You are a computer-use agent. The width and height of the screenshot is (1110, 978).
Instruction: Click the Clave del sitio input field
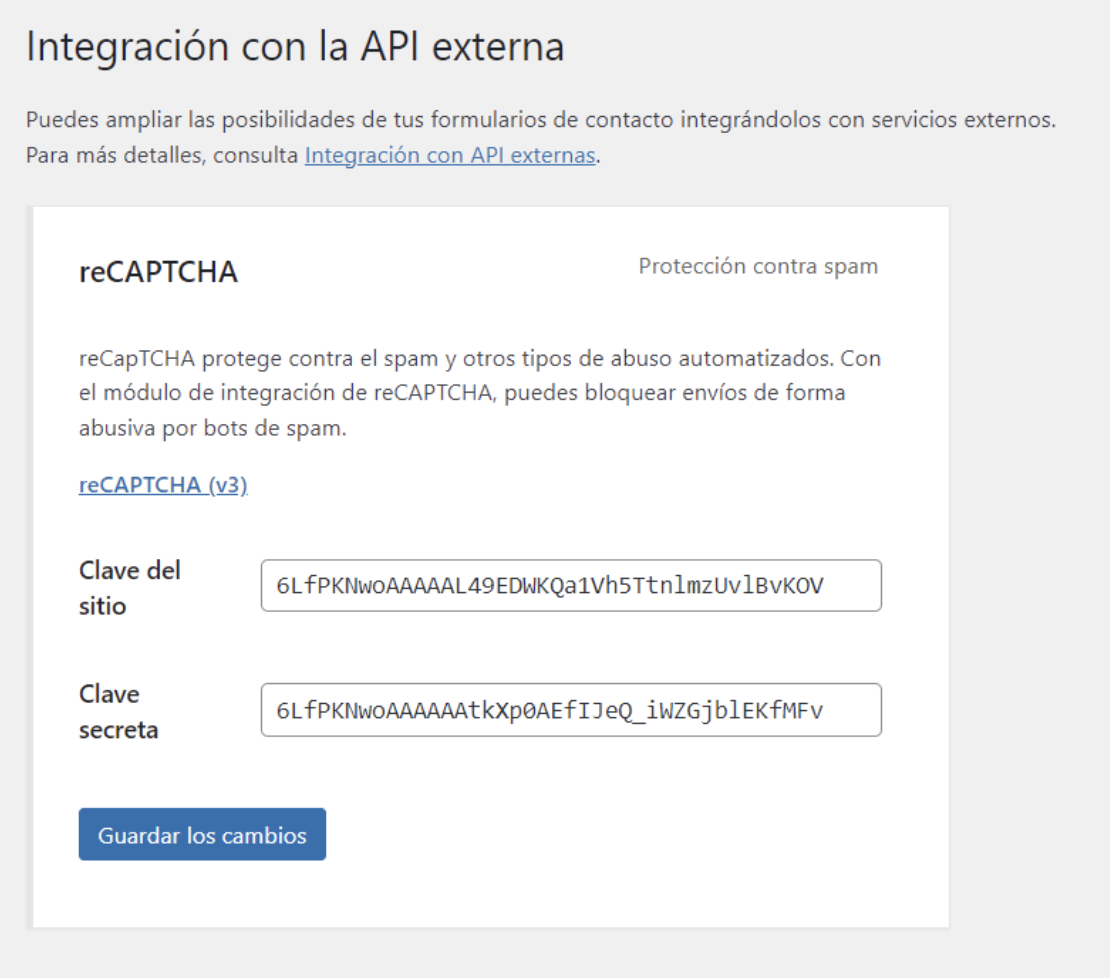[x=571, y=585]
